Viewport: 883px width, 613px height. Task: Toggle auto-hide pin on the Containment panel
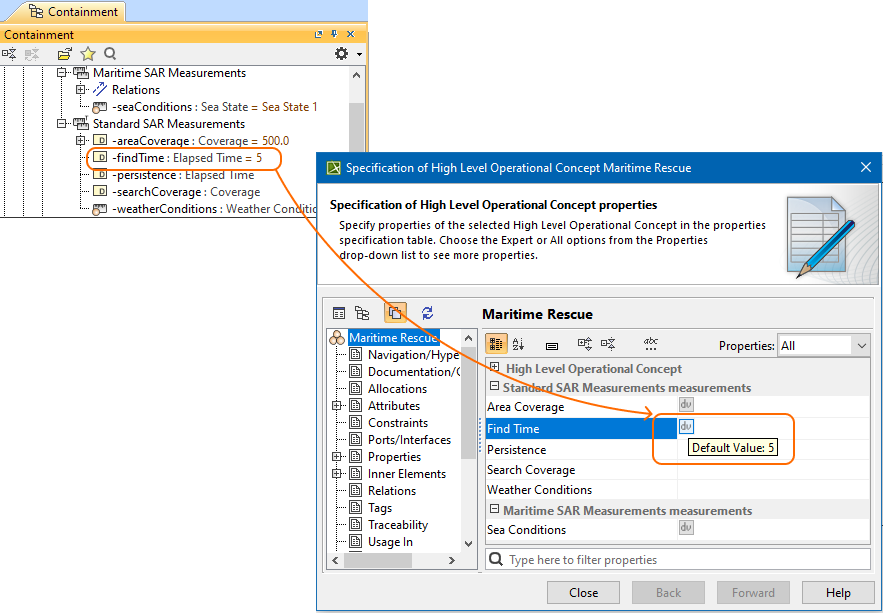[x=335, y=34]
